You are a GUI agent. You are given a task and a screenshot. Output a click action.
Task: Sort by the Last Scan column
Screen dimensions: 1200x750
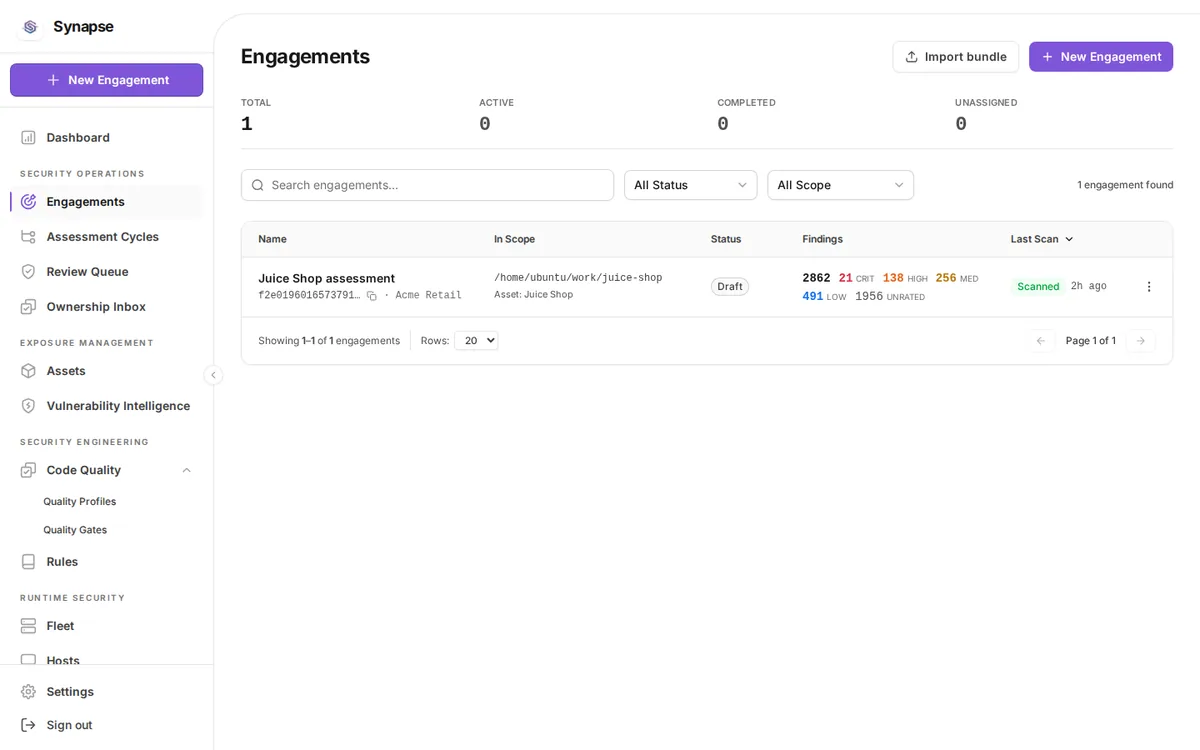coord(1042,239)
